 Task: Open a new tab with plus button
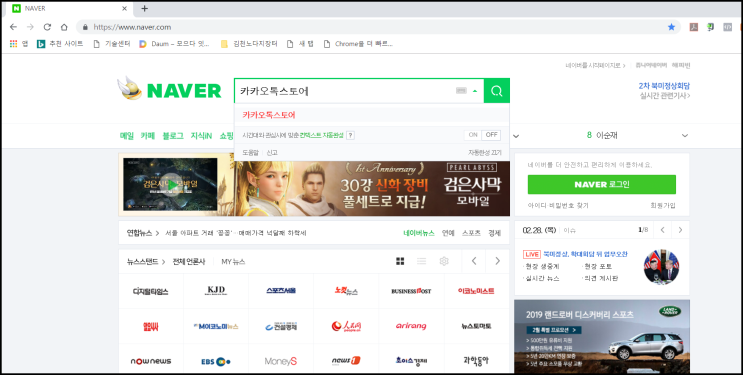coord(145,9)
